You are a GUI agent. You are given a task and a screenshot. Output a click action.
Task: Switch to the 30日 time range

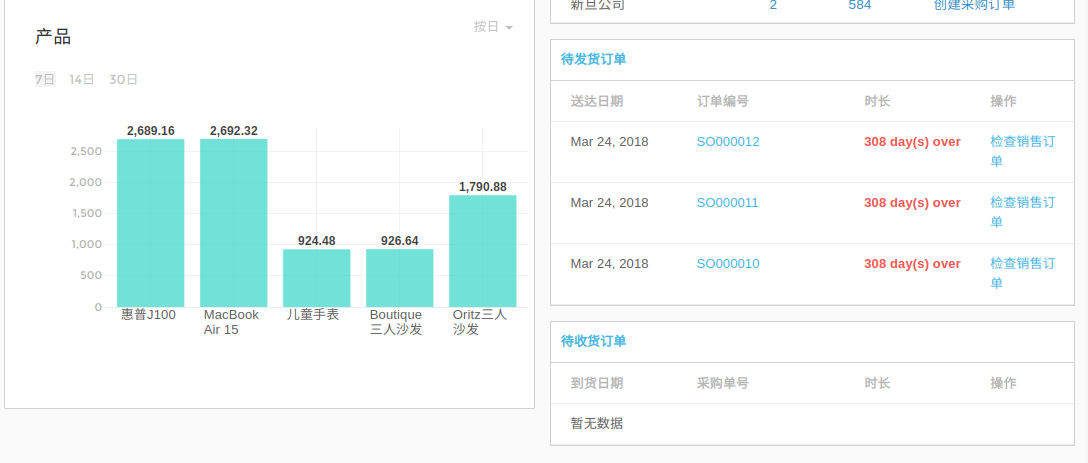124,79
